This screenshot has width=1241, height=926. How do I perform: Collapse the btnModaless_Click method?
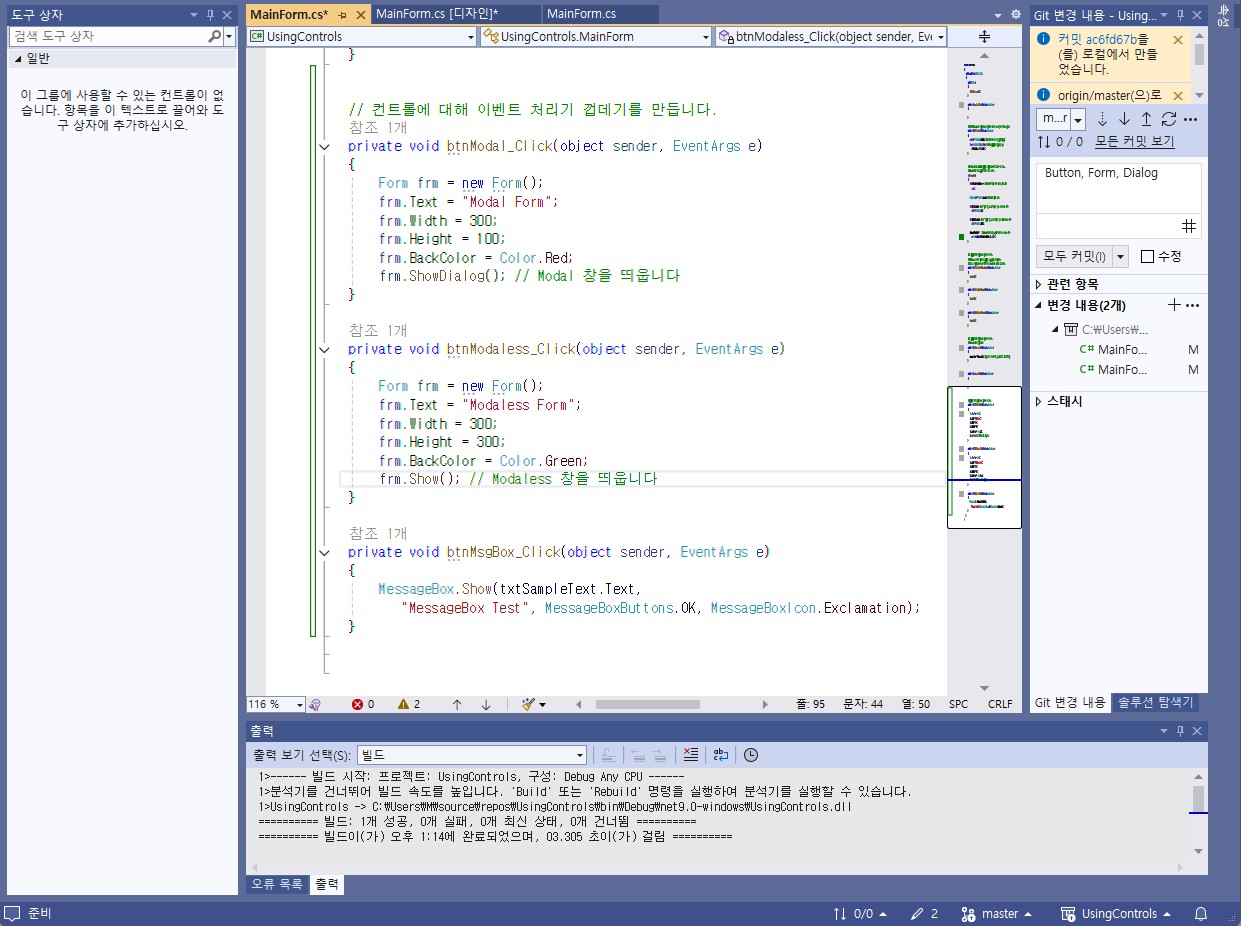coord(323,349)
